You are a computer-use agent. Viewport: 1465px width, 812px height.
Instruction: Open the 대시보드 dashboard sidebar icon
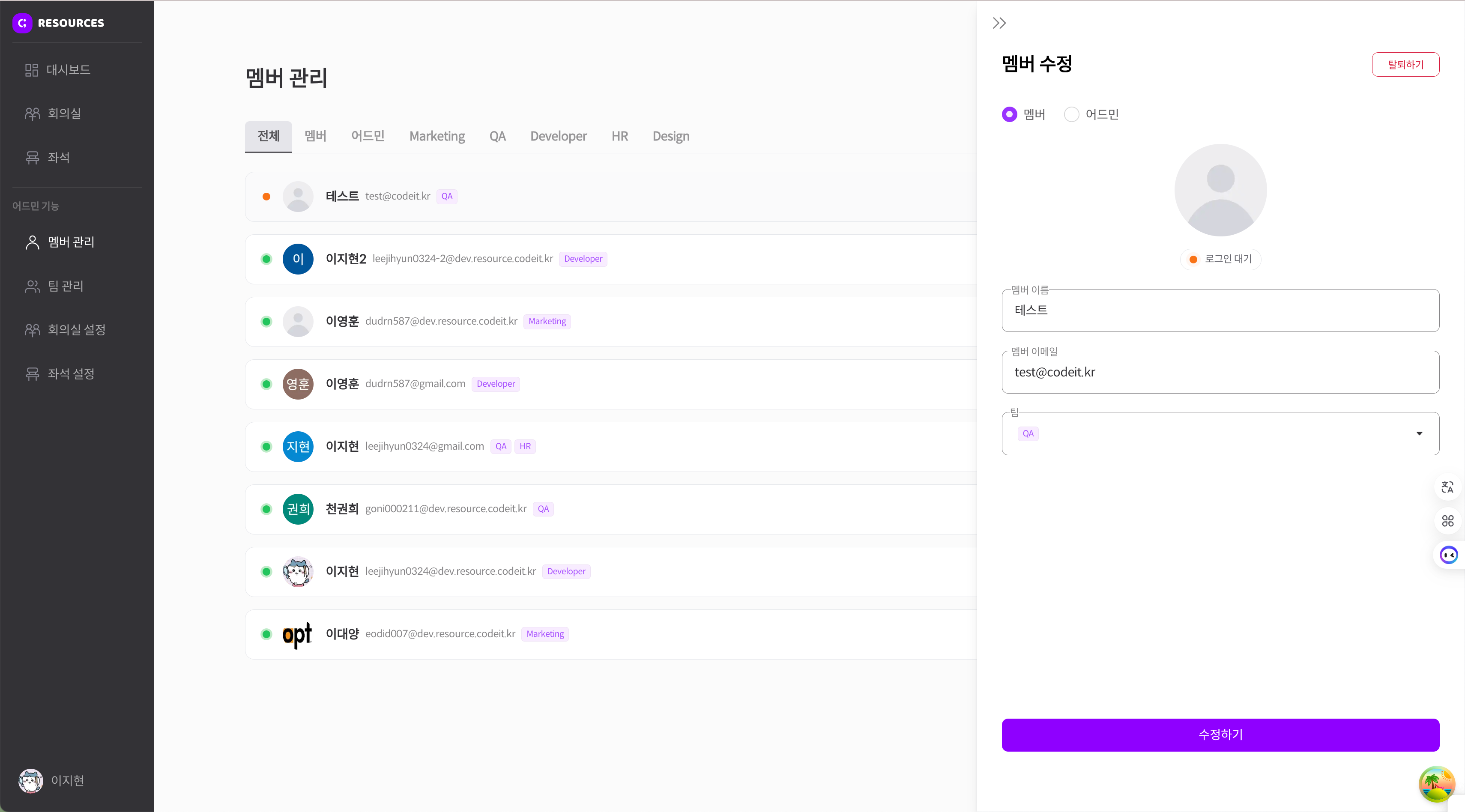pyautogui.click(x=31, y=70)
